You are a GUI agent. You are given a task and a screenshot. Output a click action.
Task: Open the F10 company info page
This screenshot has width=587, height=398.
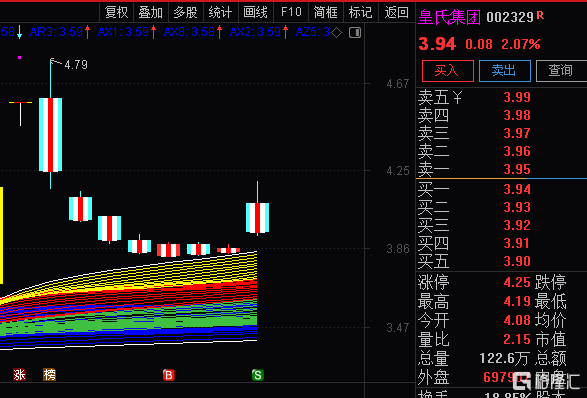coord(291,12)
